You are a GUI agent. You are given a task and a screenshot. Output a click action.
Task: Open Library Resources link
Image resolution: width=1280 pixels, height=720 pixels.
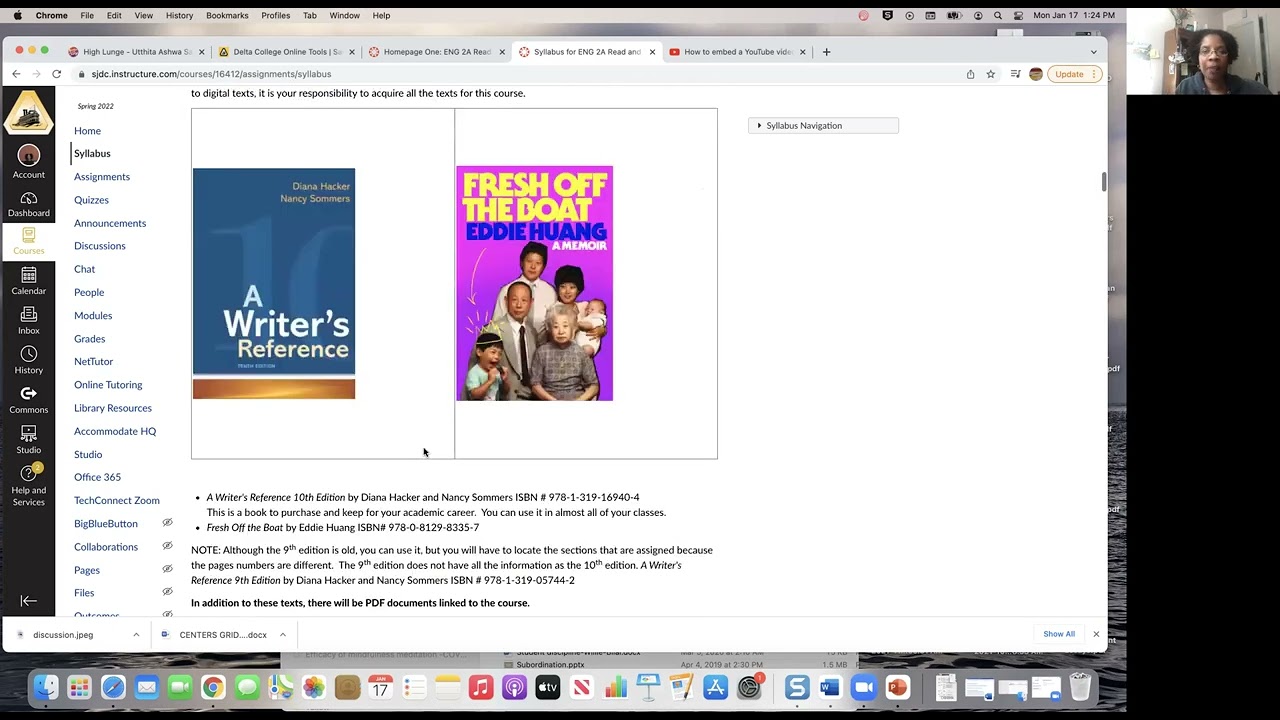coord(113,408)
